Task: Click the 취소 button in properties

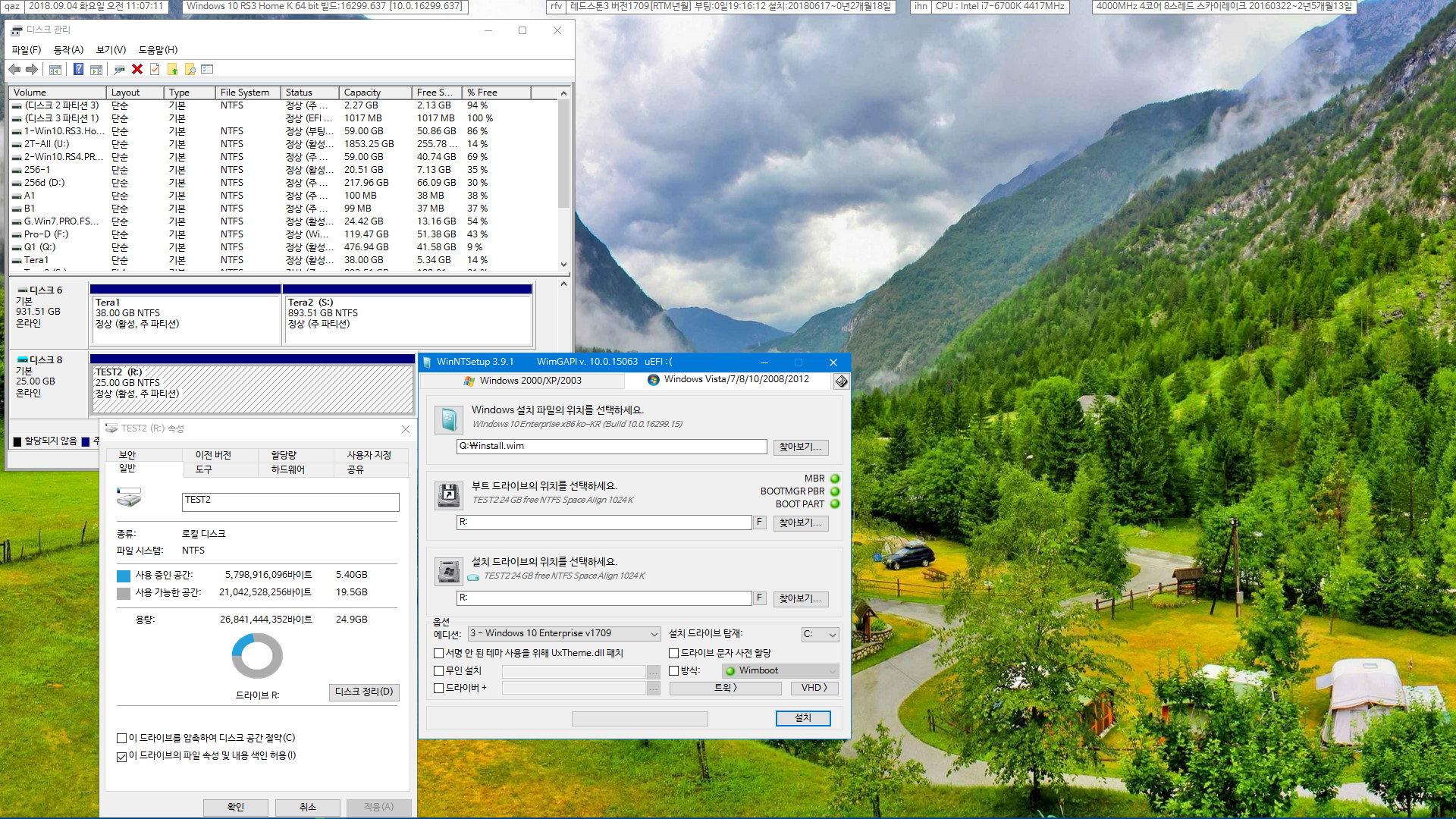Action: [x=307, y=808]
